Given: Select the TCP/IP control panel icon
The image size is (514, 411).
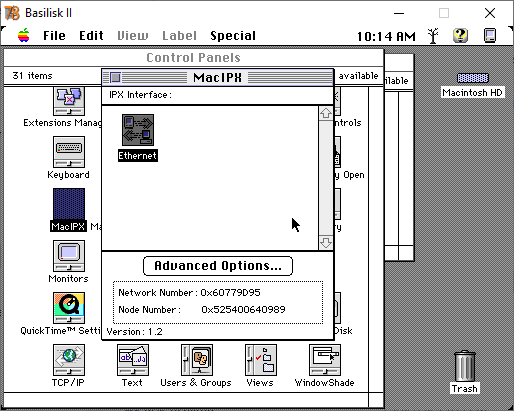Looking at the screenshot, I should [69, 360].
